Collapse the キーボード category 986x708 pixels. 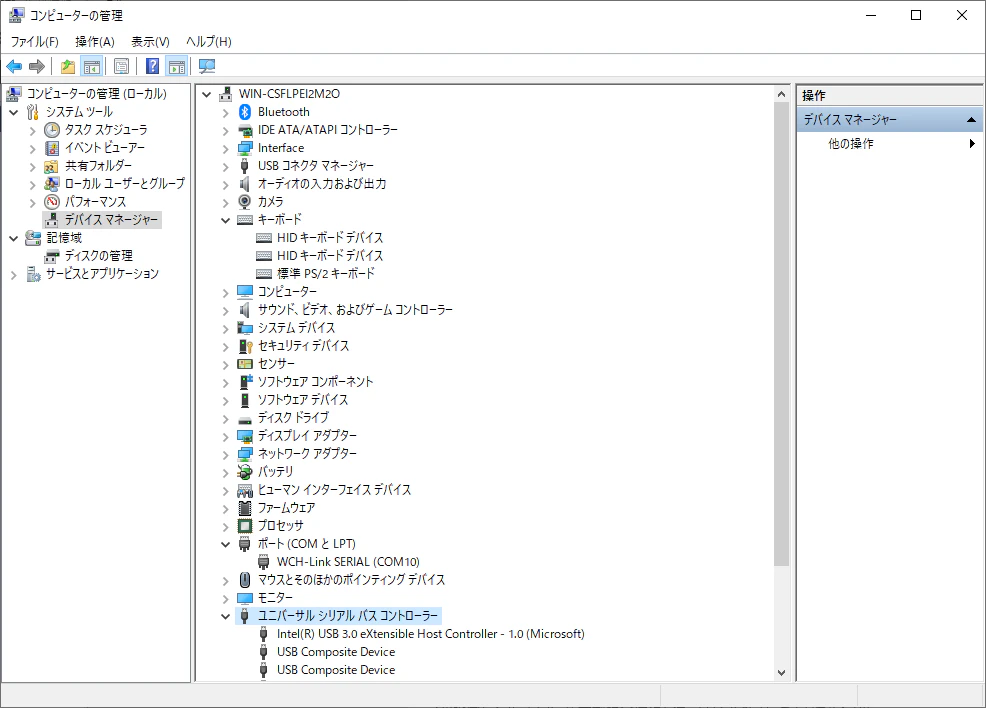pyautogui.click(x=225, y=220)
